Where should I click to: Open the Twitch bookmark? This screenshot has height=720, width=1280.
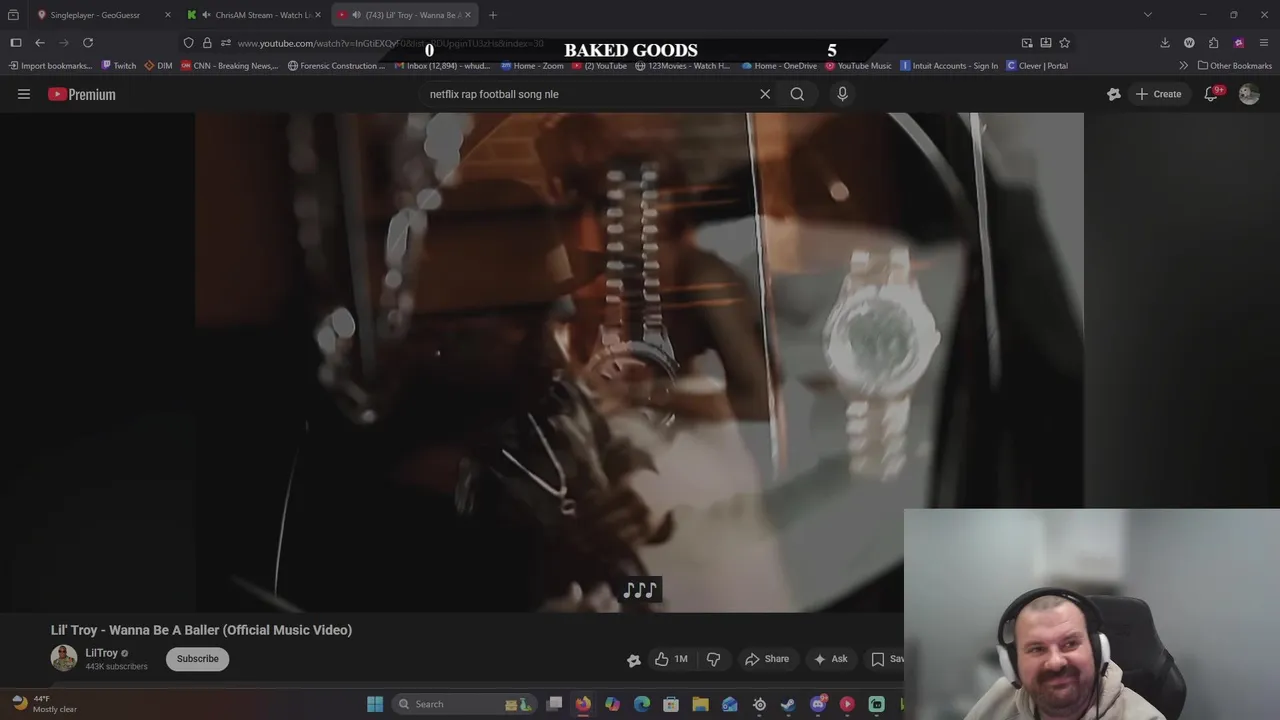coord(119,66)
